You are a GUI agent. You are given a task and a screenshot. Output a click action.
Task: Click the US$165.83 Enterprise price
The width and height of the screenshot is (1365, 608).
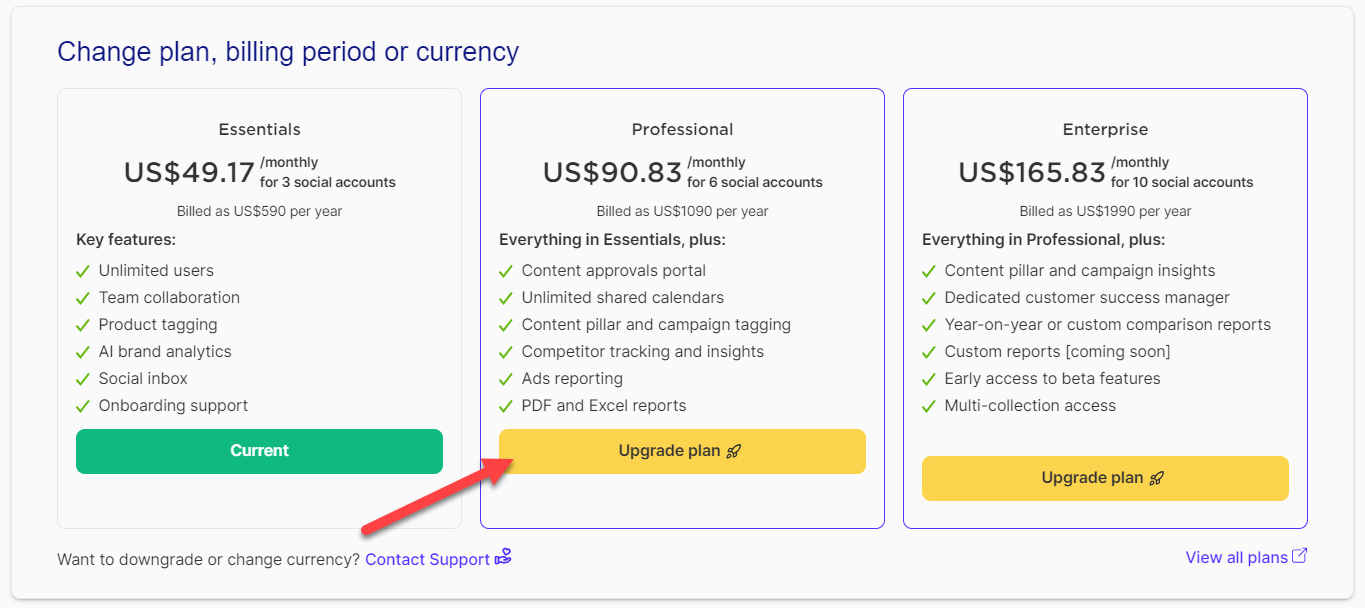pyautogui.click(x=1032, y=172)
